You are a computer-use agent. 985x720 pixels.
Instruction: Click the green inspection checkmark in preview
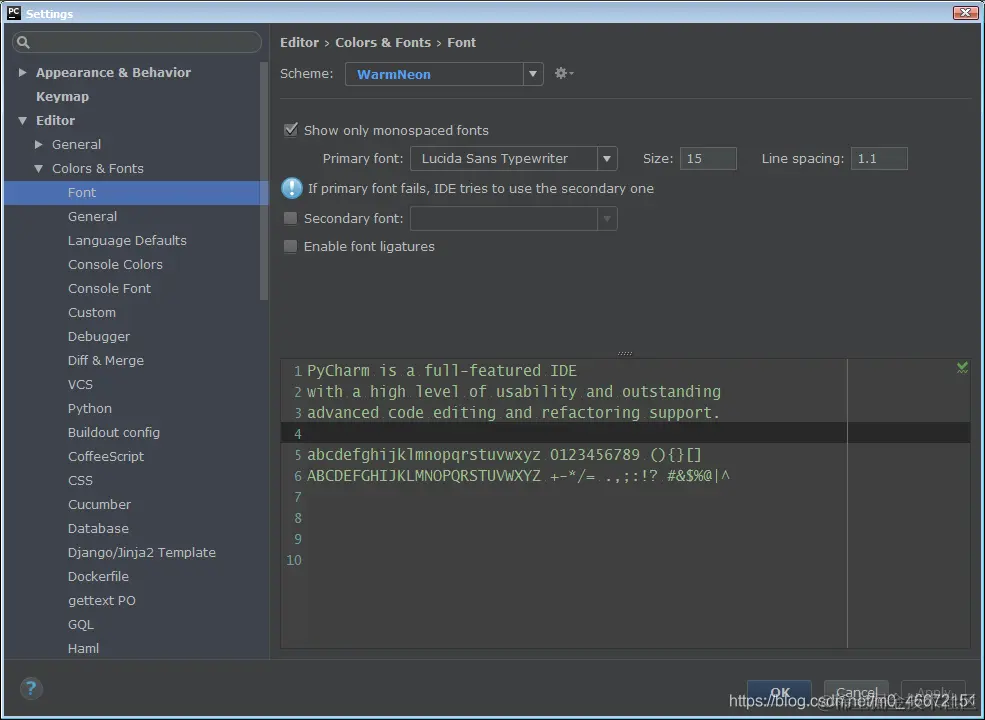click(962, 368)
